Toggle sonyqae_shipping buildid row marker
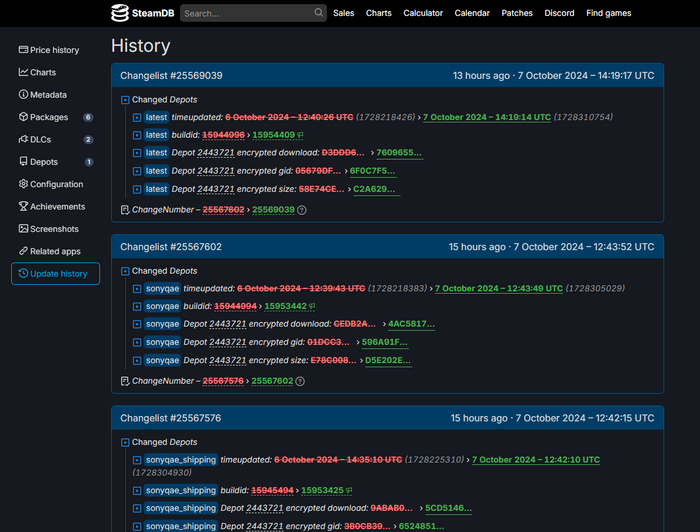 pos(137,491)
